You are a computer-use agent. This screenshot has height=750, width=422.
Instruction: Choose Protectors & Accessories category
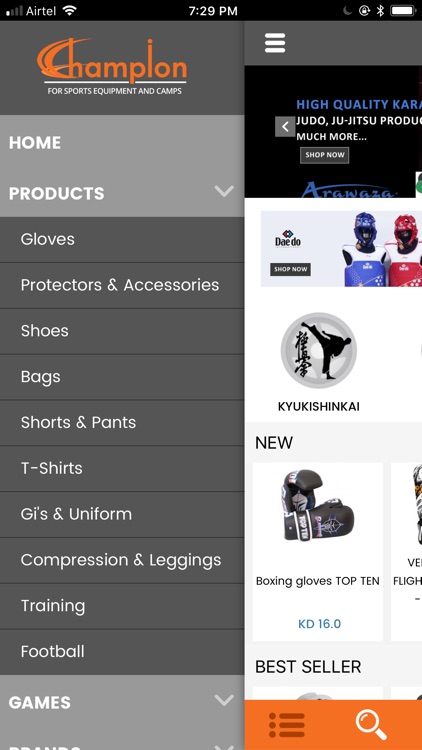(x=122, y=285)
